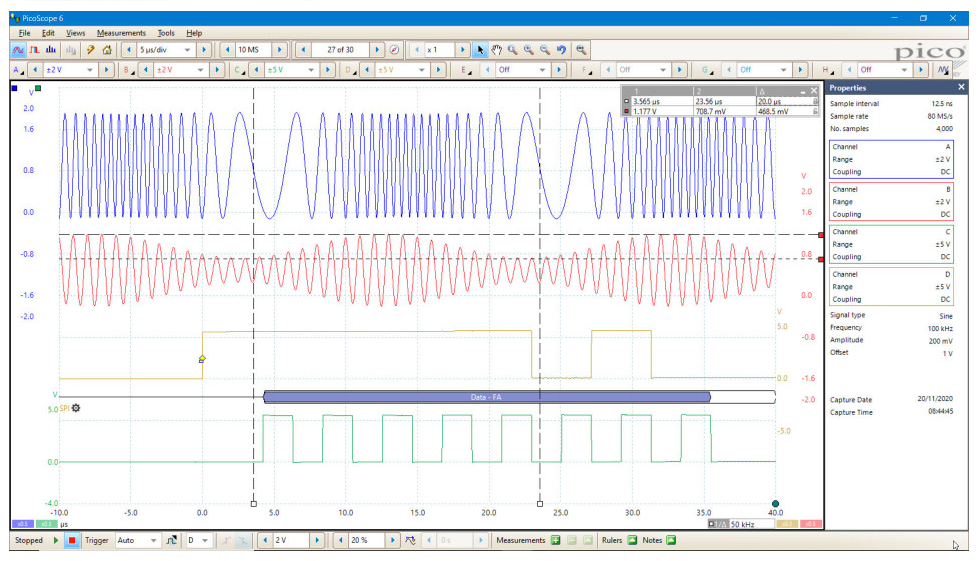This screenshot has height=561, width=979.
Task: Select the hand pan tool
Action: pyautogui.click(x=496, y=50)
